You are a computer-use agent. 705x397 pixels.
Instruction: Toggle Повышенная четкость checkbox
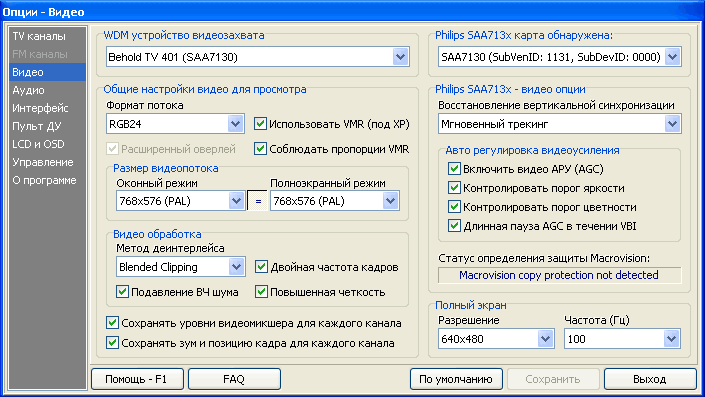point(320,292)
